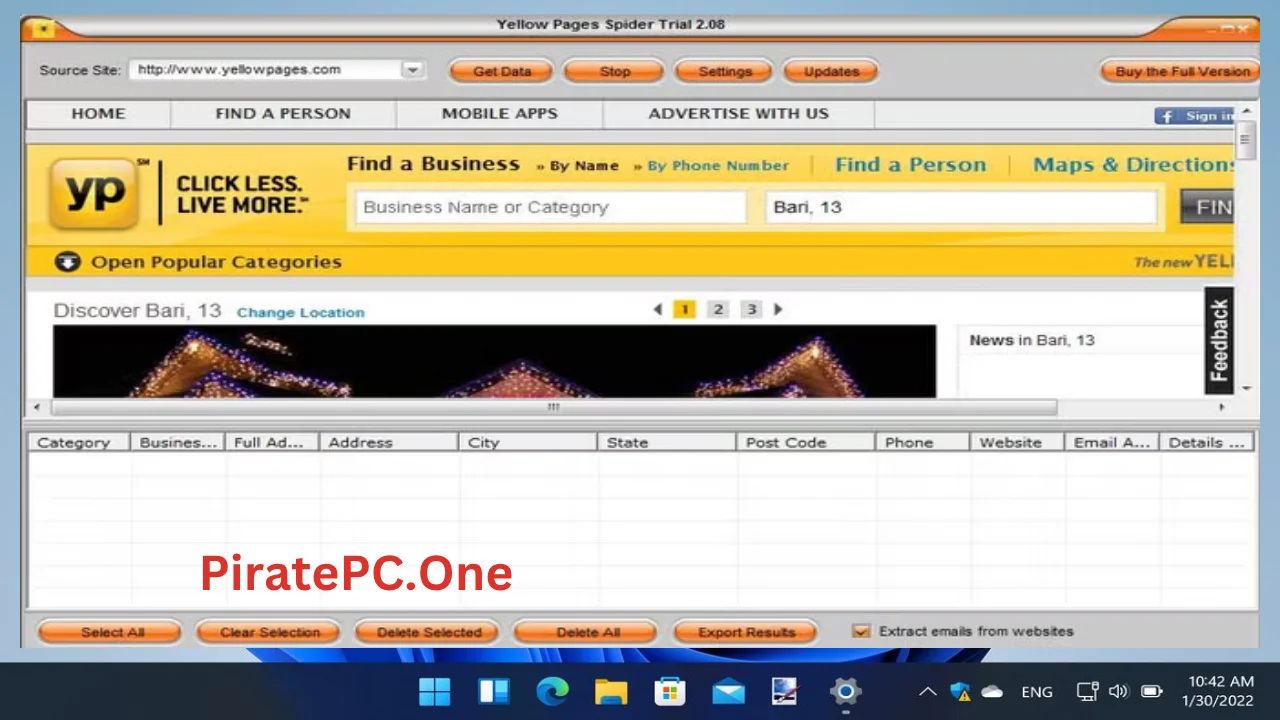Click Buy the Full Version button
Image resolution: width=1280 pixels, height=720 pixels.
pos(1182,71)
